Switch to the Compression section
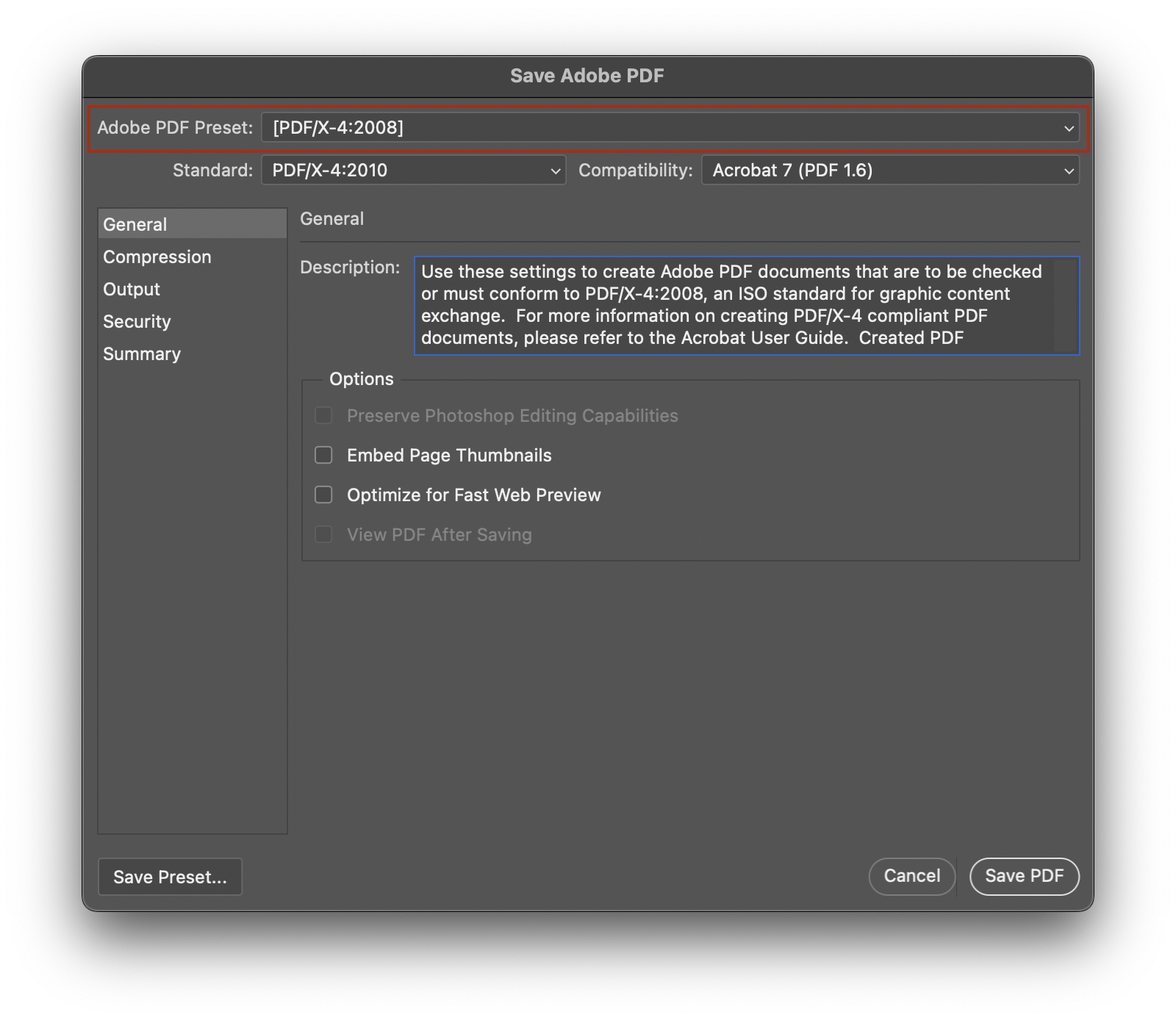Screen dimensions: 1176x1020 pos(192,256)
